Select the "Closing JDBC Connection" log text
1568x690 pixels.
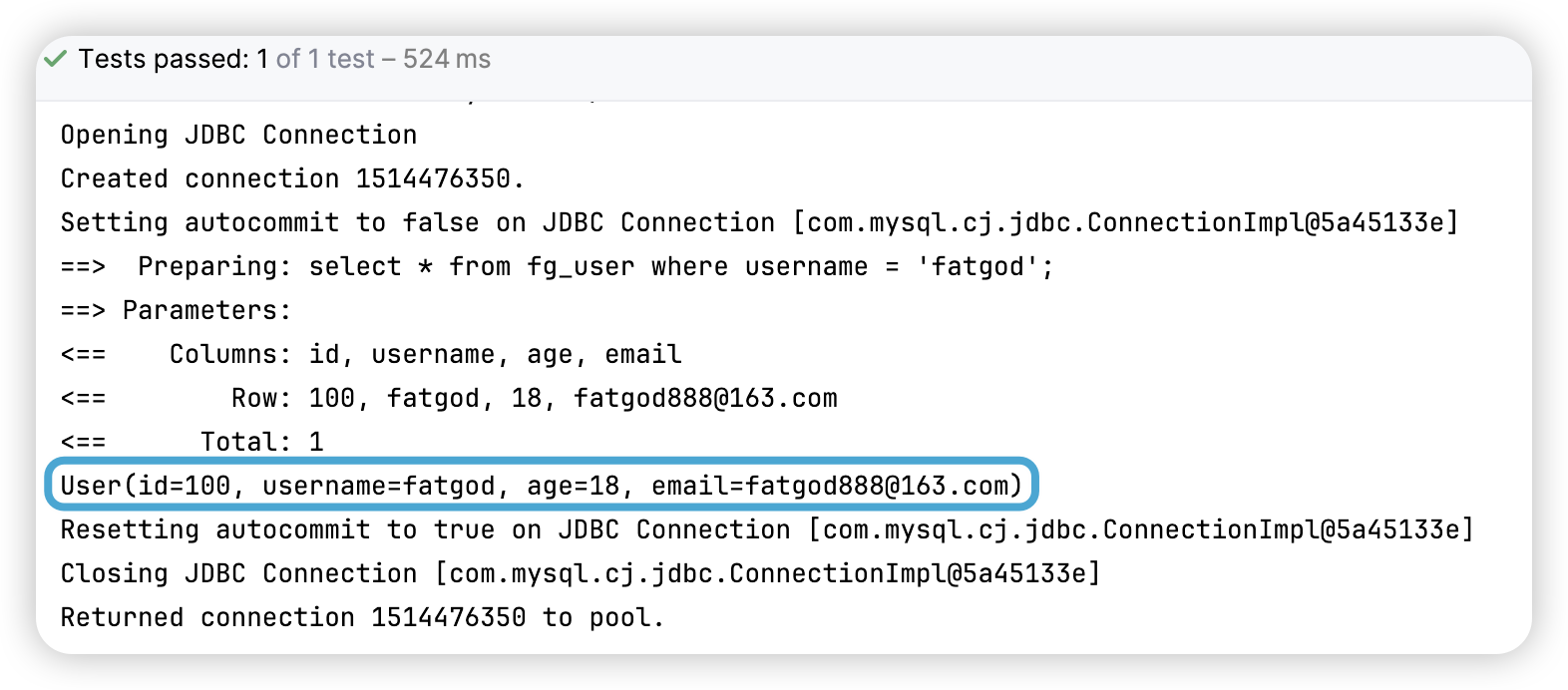(238, 573)
